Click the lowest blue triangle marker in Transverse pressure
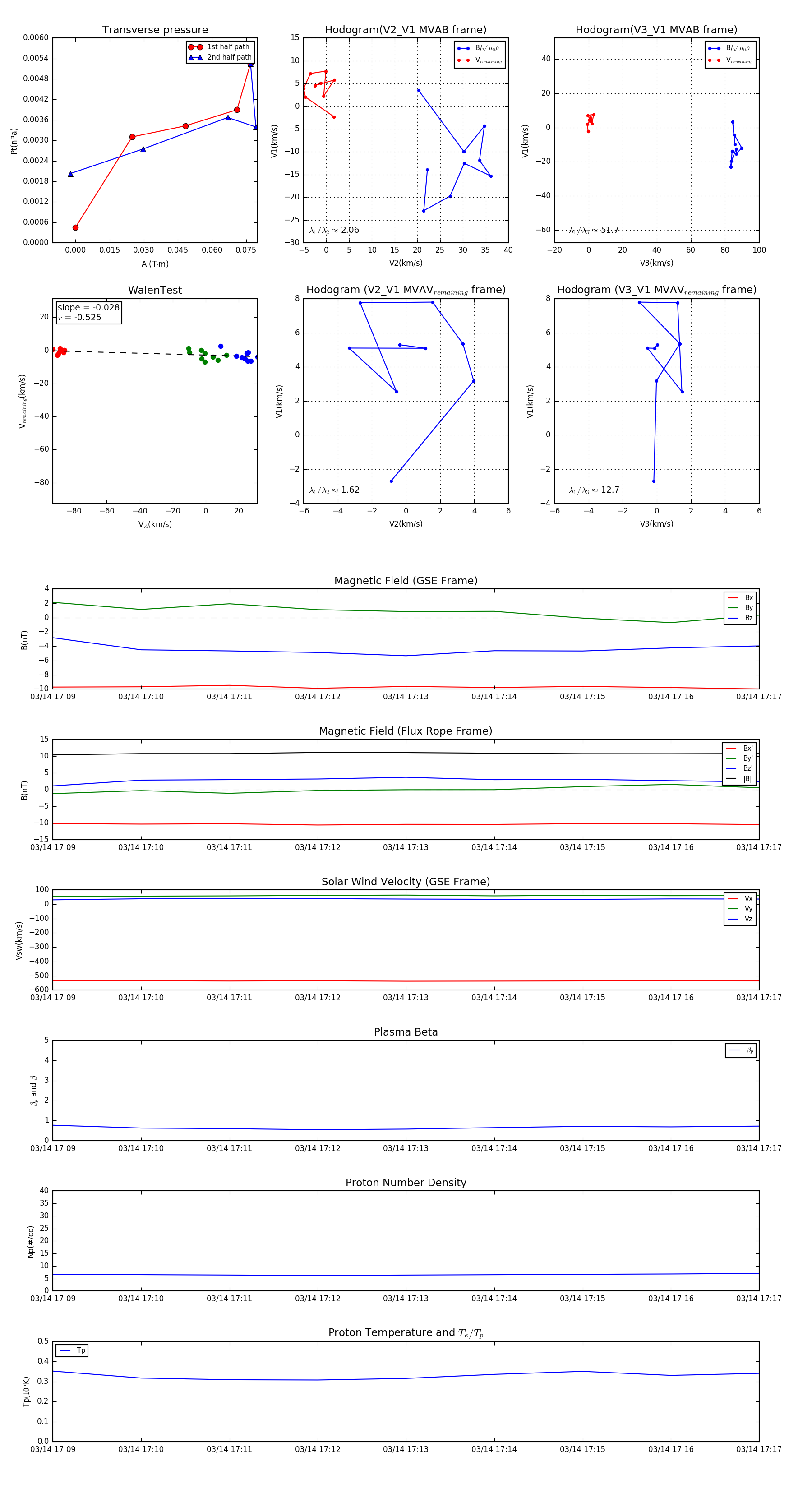The width and height of the screenshot is (812, 1489). coord(70,174)
